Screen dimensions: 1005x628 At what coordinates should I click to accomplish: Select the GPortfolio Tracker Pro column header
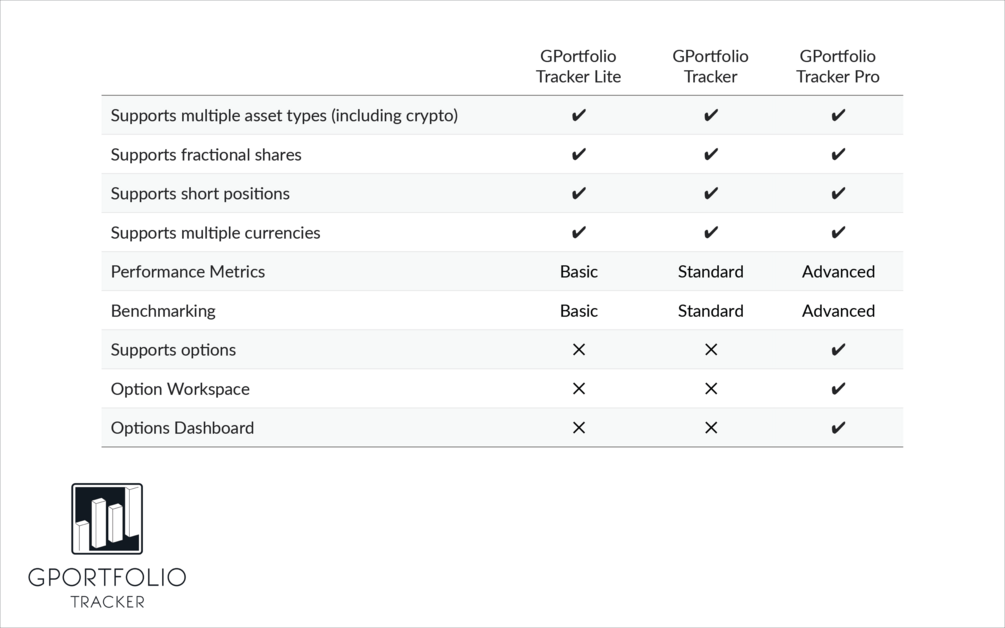tap(838, 66)
